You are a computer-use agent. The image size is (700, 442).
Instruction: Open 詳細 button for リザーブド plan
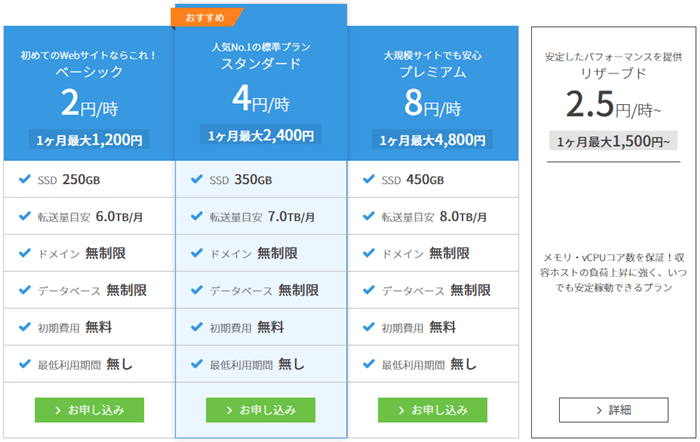(x=613, y=410)
